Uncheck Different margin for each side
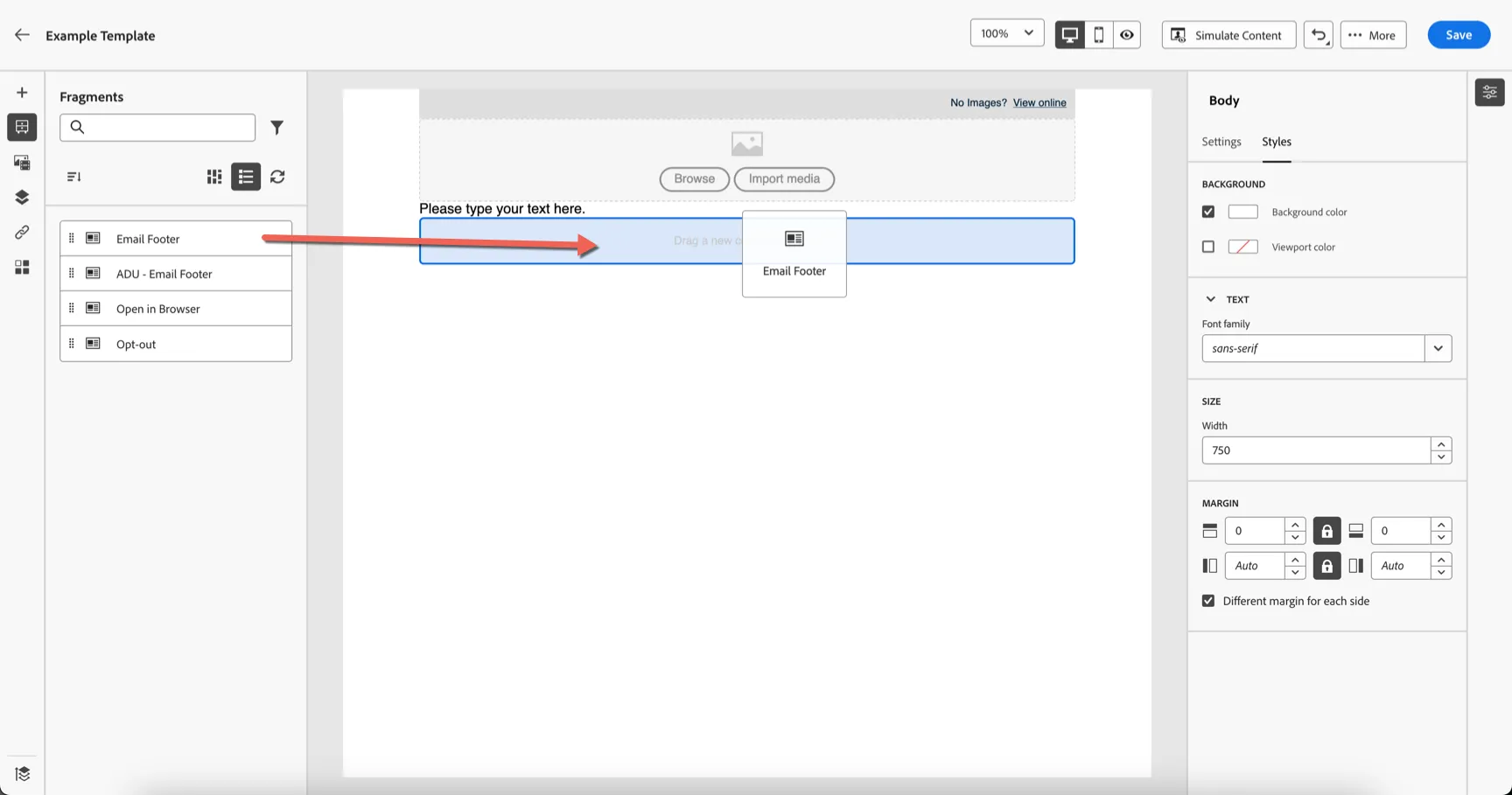Screen dimensions: 1512x795 [1208, 601]
